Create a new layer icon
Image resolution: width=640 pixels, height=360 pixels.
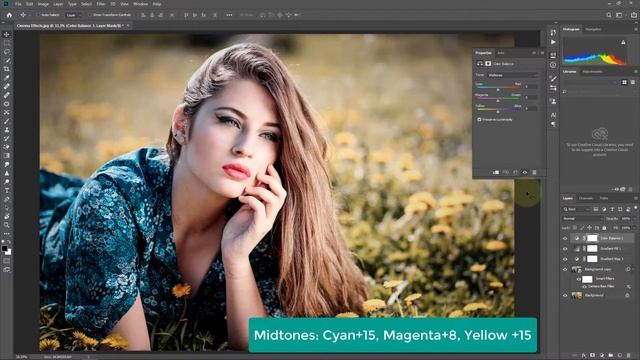619,356
